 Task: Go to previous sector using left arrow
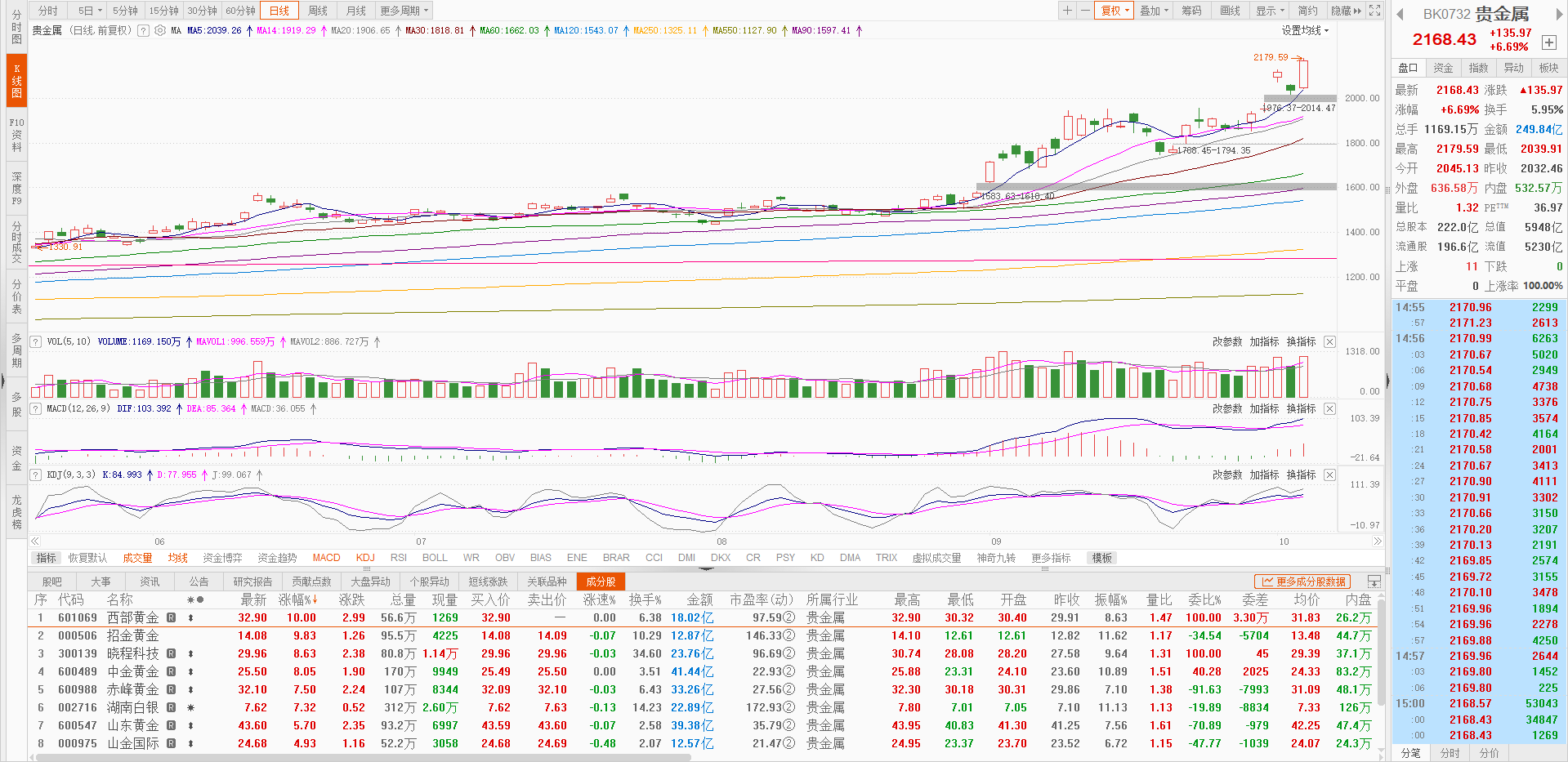(1400, 14)
